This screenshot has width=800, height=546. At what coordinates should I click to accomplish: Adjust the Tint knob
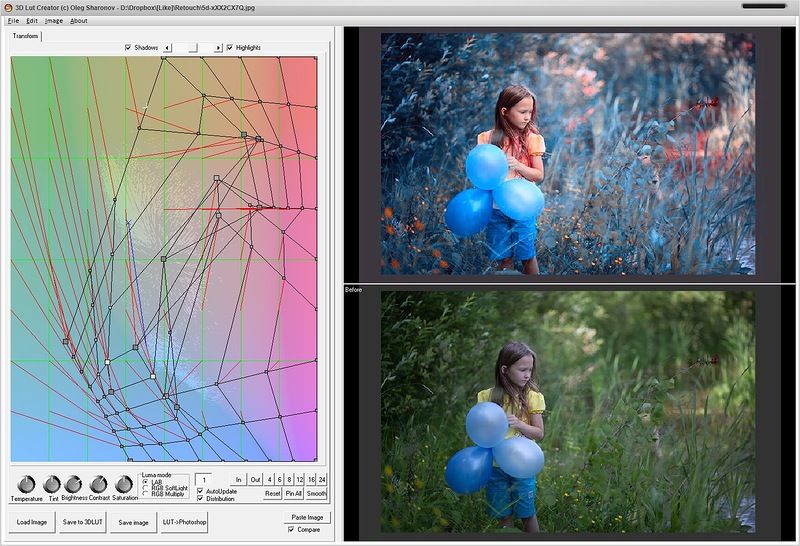click(x=52, y=484)
